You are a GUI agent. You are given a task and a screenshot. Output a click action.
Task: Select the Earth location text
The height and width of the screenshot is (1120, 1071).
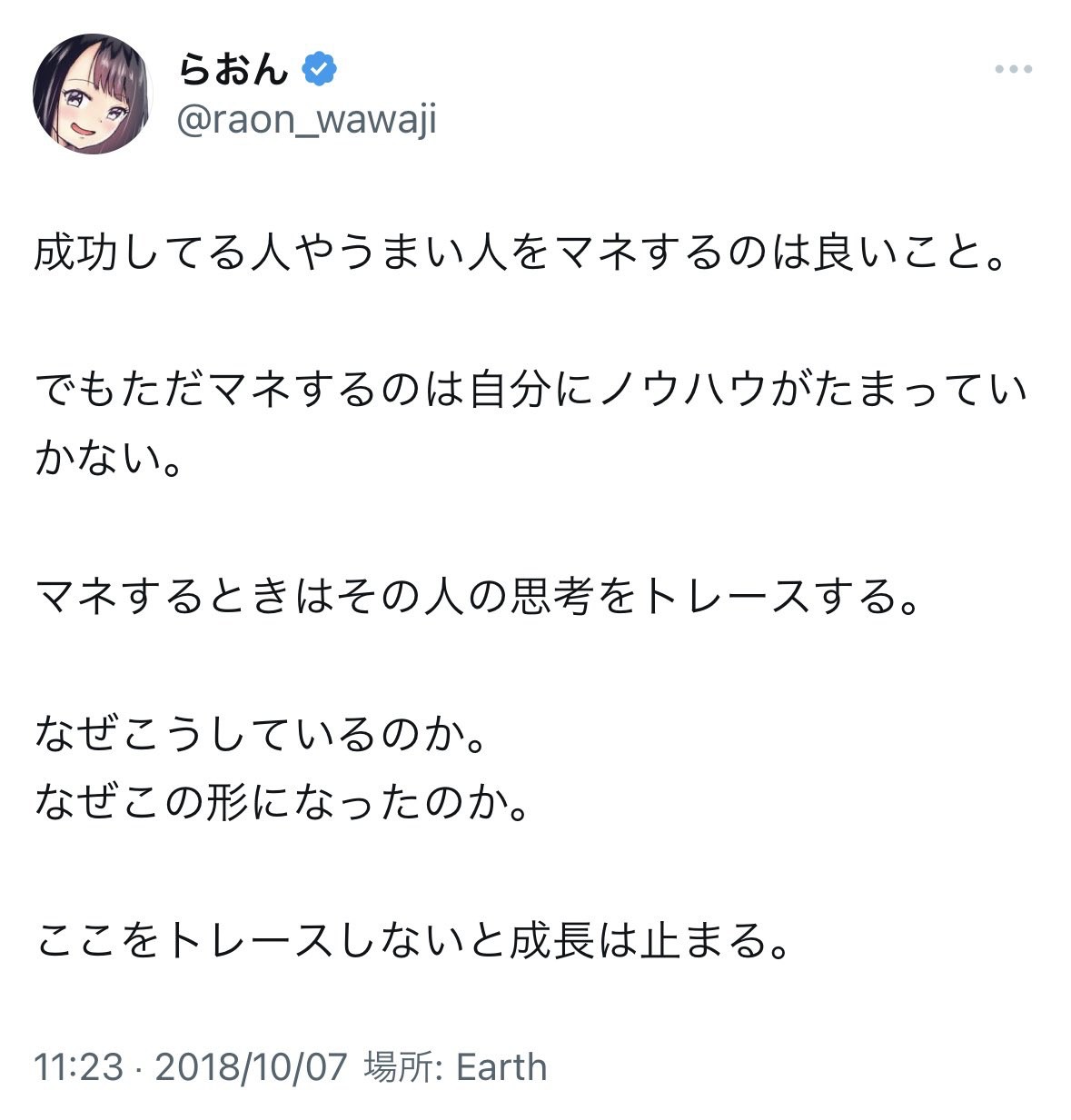[x=501, y=1066]
